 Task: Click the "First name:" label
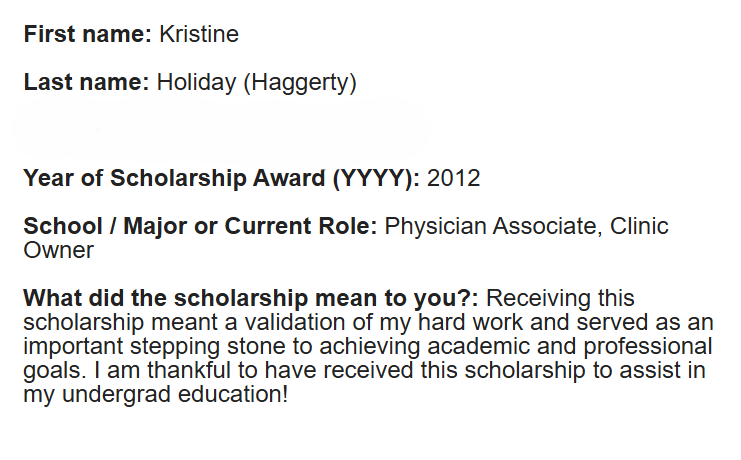[x=87, y=34]
